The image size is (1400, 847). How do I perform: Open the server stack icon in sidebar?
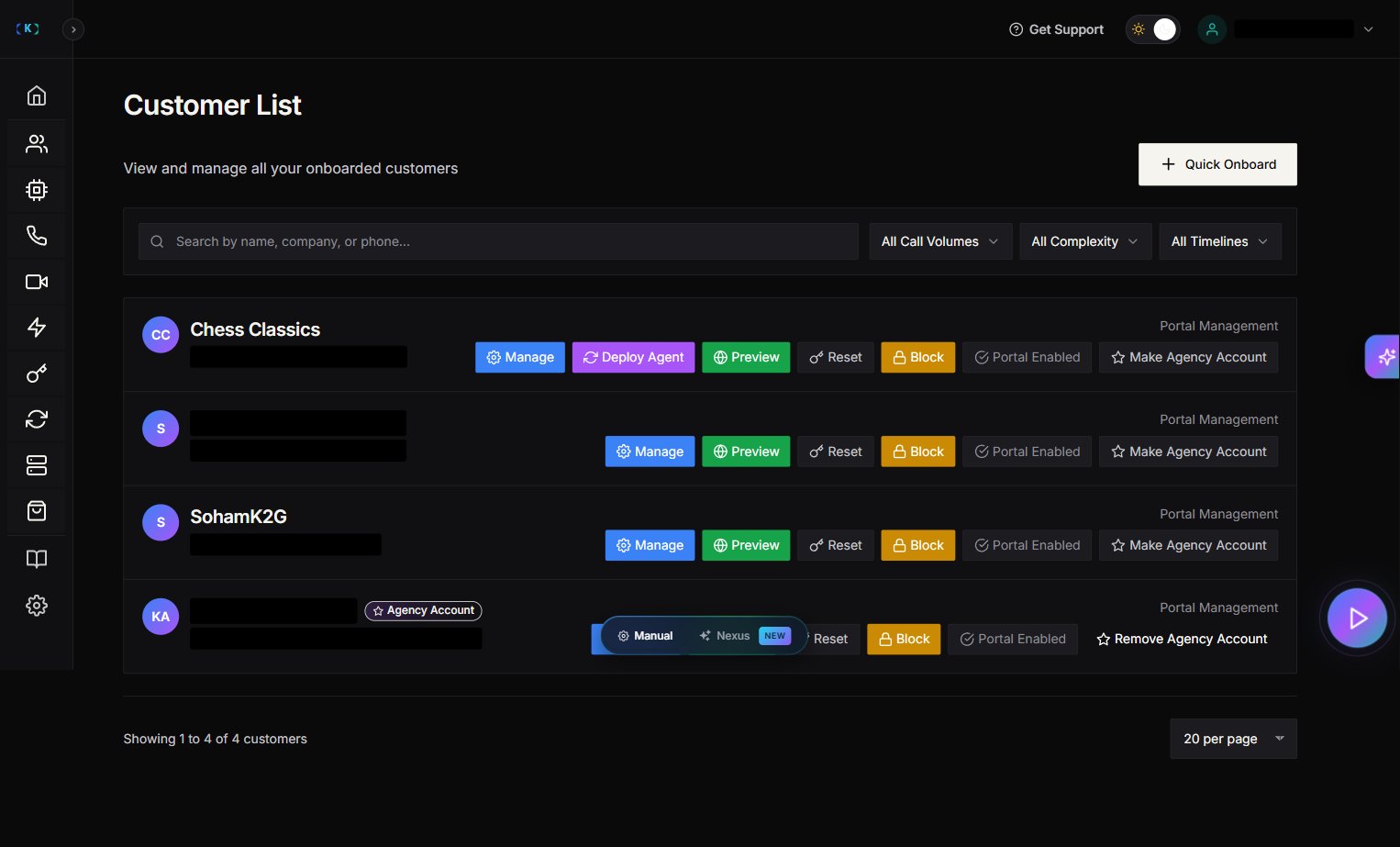[x=37, y=465]
